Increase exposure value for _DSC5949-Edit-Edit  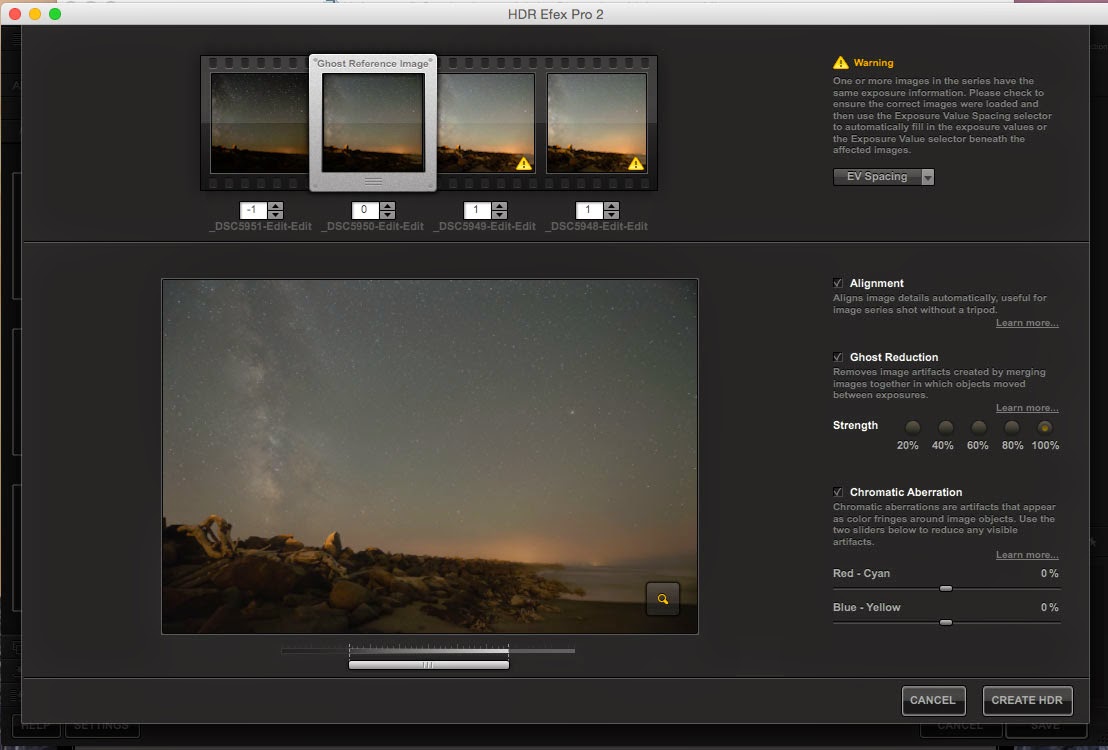(500, 206)
